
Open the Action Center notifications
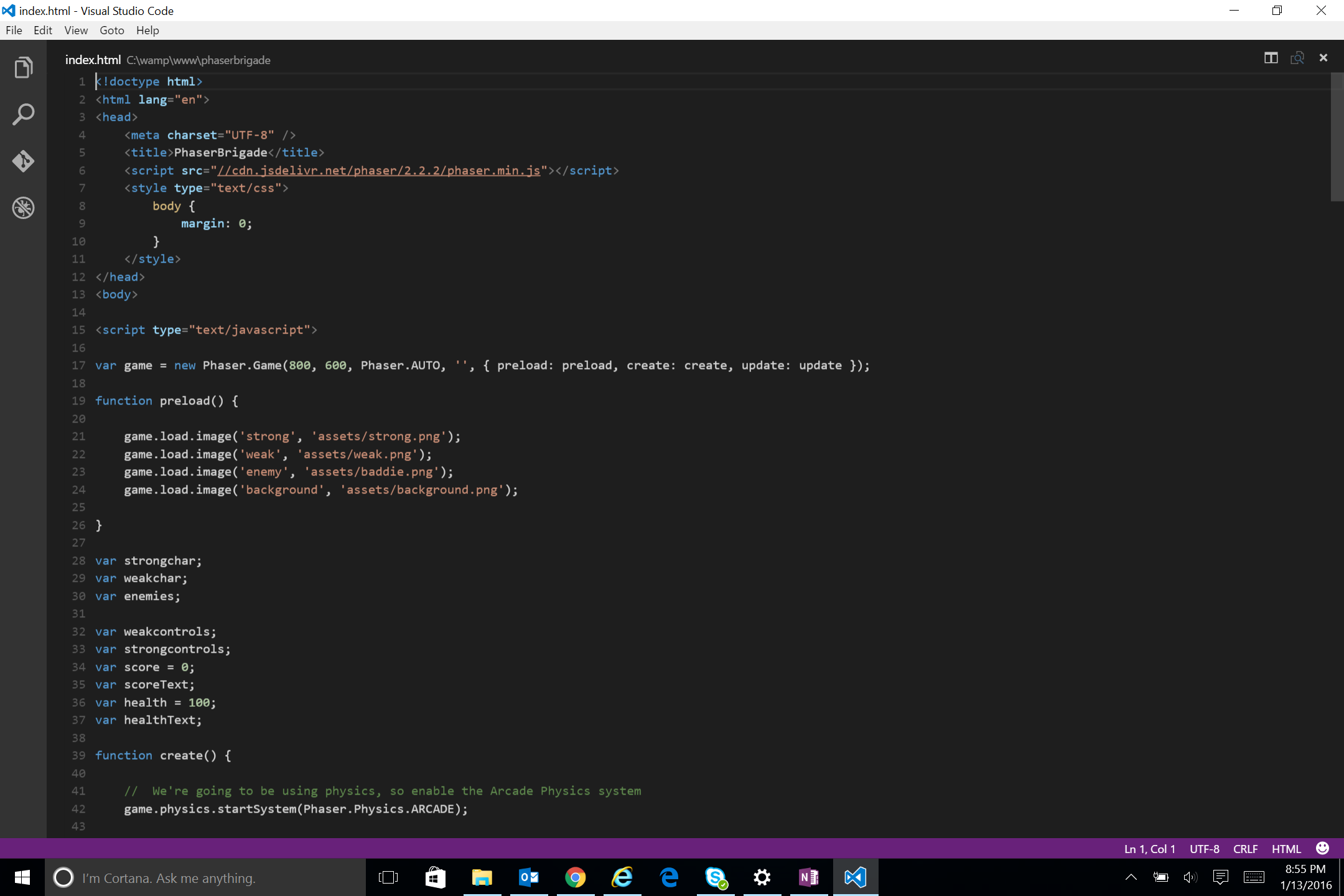[1220, 877]
